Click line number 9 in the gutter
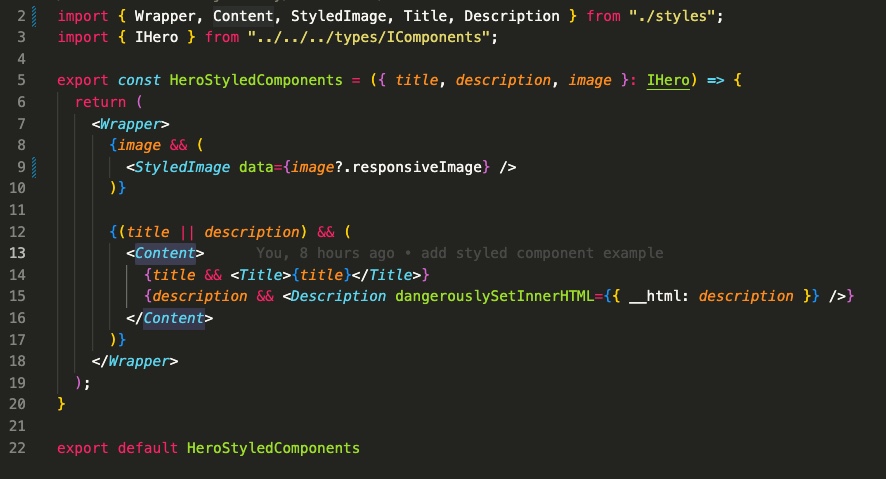The width and height of the screenshot is (886, 479). click(x=21, y=167)
